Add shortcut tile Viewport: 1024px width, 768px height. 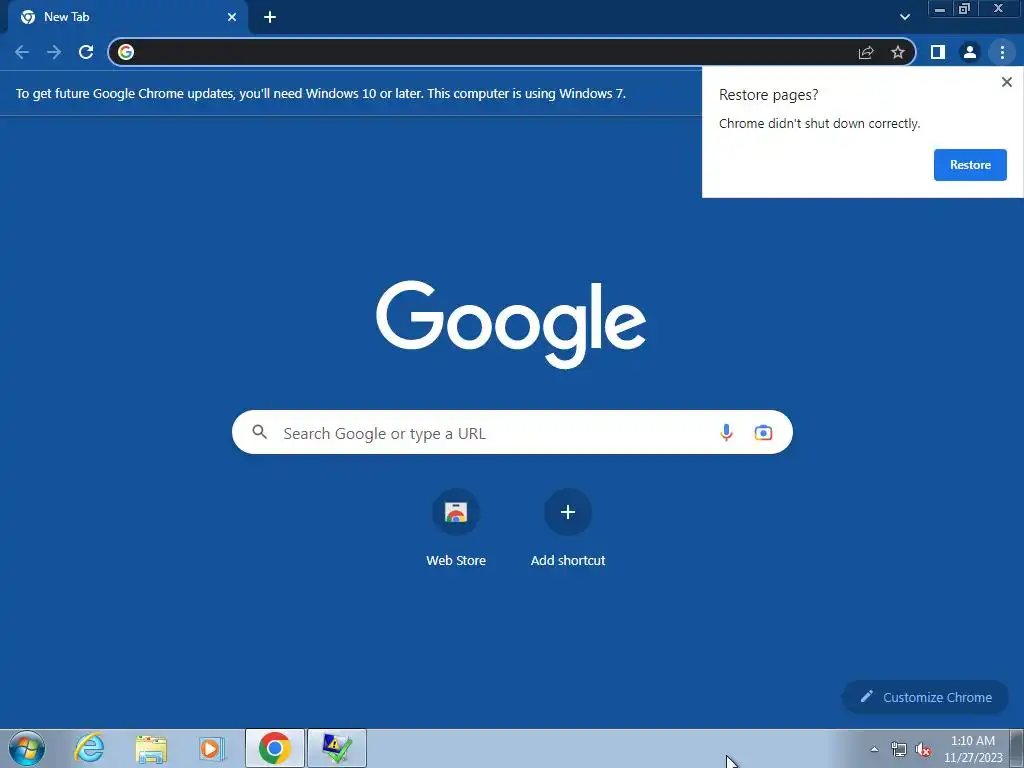click(568, 512)
